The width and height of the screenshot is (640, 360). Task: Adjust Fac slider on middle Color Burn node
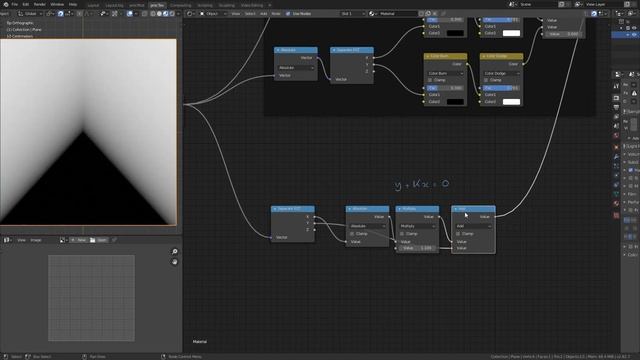pyautogui.click(x=445, y=88)
